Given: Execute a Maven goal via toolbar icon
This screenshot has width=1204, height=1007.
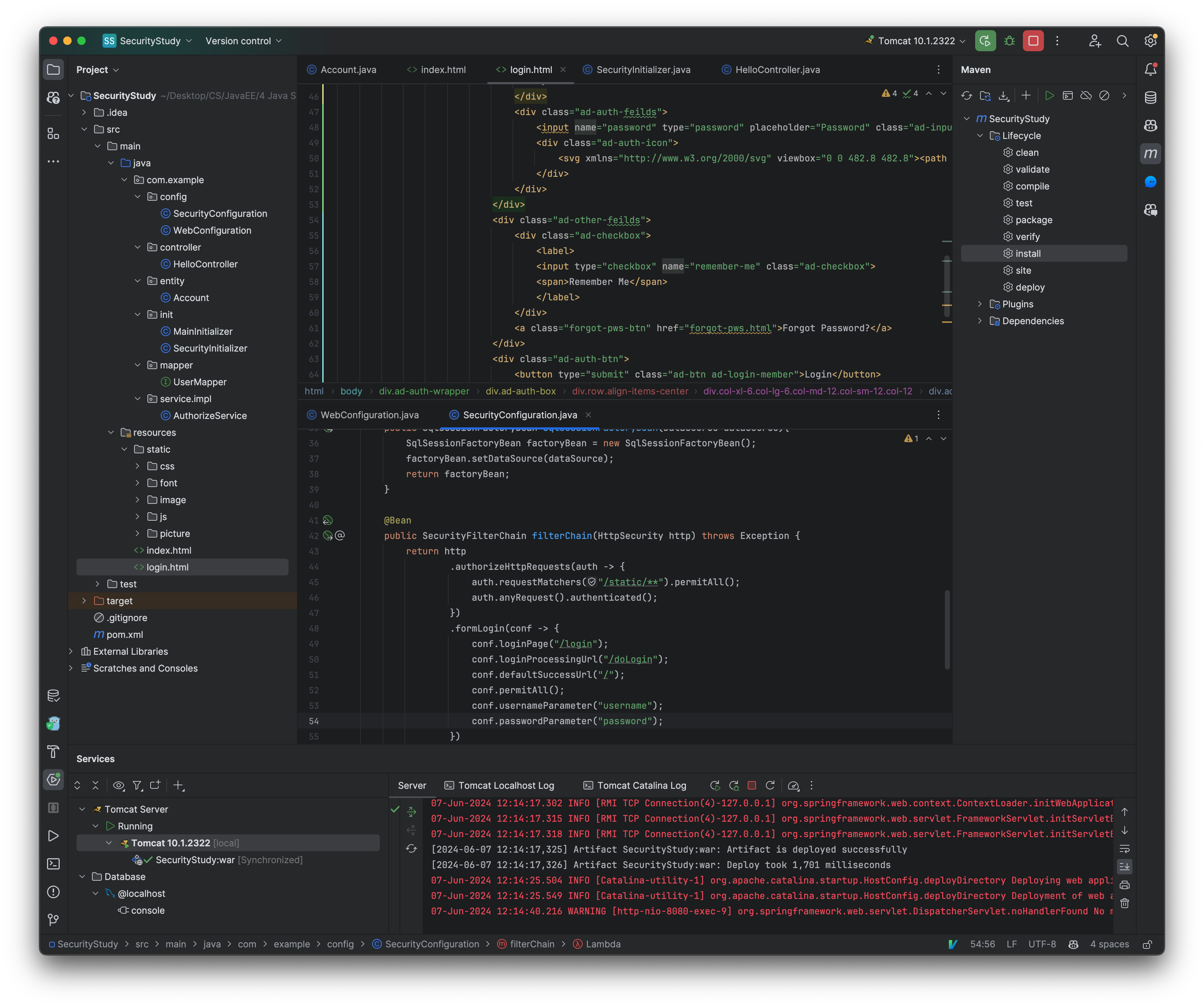Looking at the screenshot, I should (1067, 96).
